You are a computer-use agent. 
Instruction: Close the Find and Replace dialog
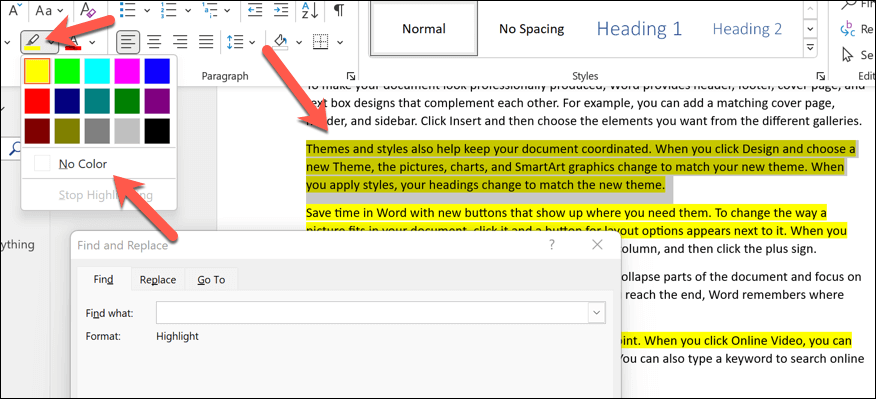click(x=597, y=245)
